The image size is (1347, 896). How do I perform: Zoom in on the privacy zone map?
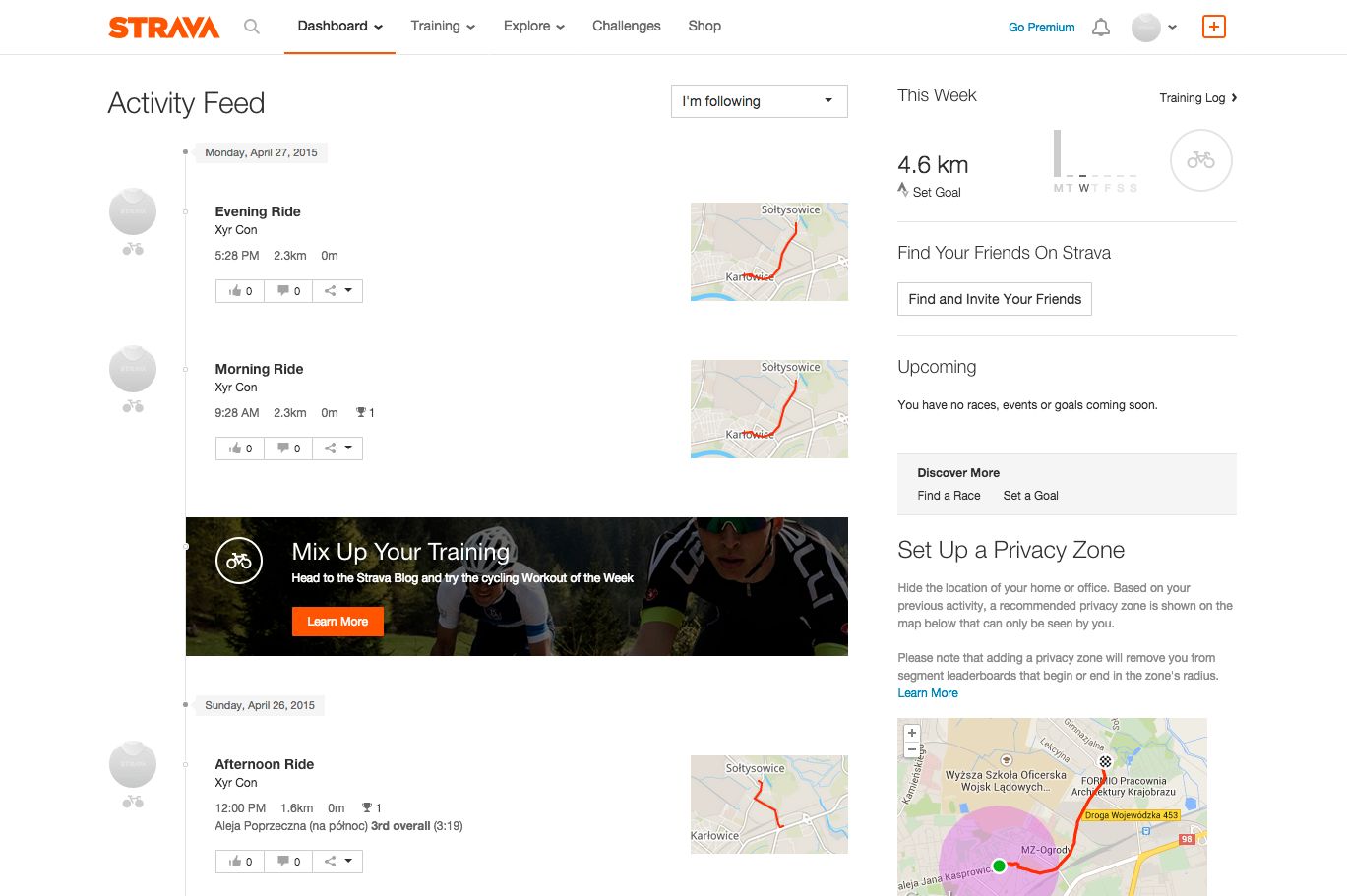click(x=912, y=733)
